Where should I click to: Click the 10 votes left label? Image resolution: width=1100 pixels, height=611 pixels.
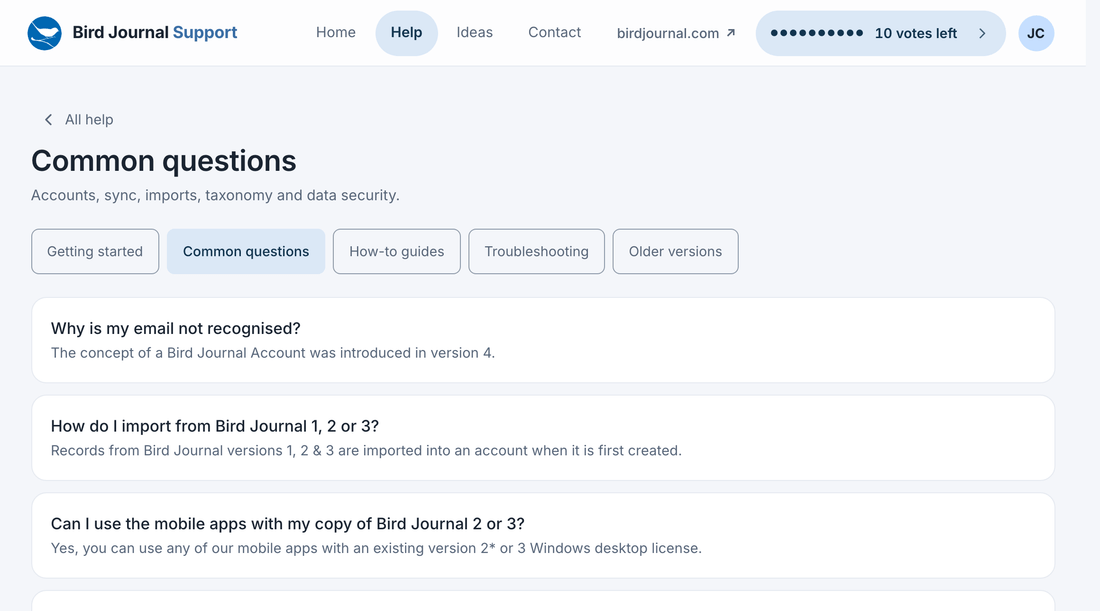915,33
